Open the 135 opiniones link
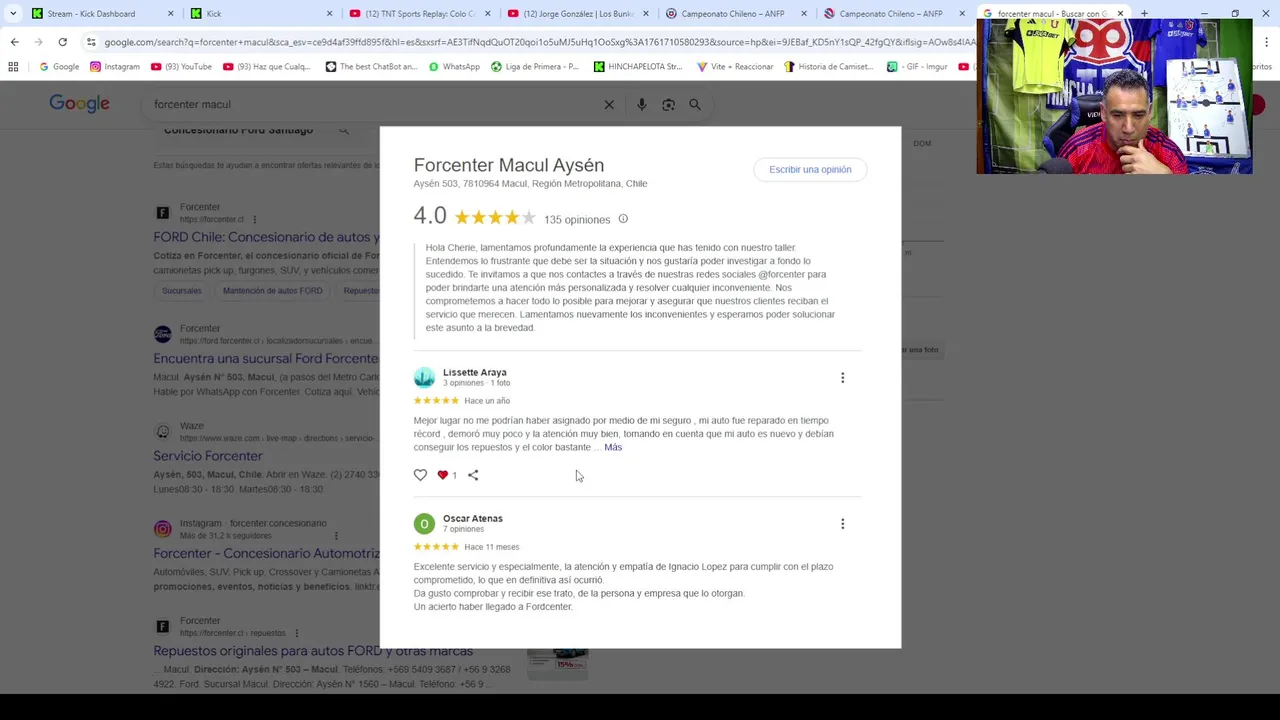 click(x=577, y=220)
